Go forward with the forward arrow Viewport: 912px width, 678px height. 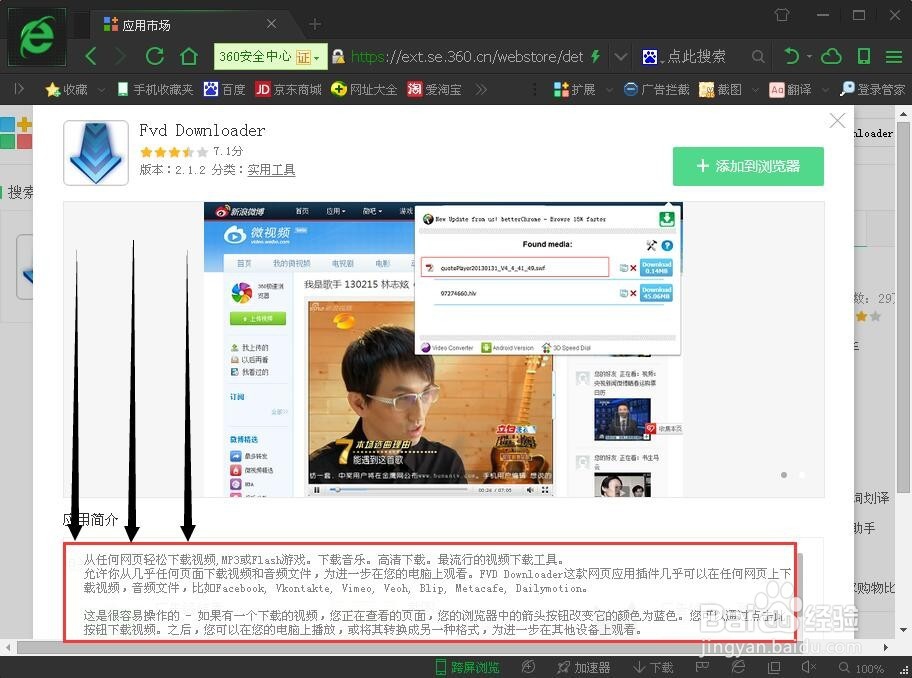(120, 56)
